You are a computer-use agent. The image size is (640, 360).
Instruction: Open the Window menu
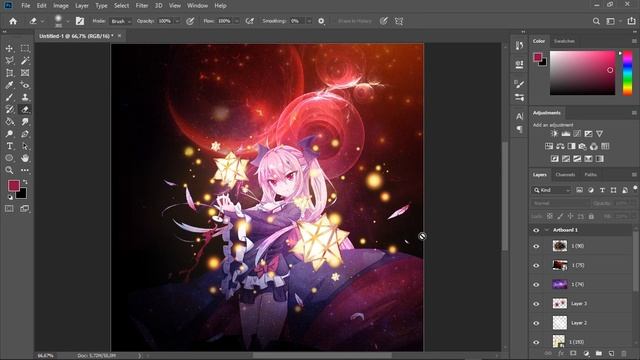point(197,6)
